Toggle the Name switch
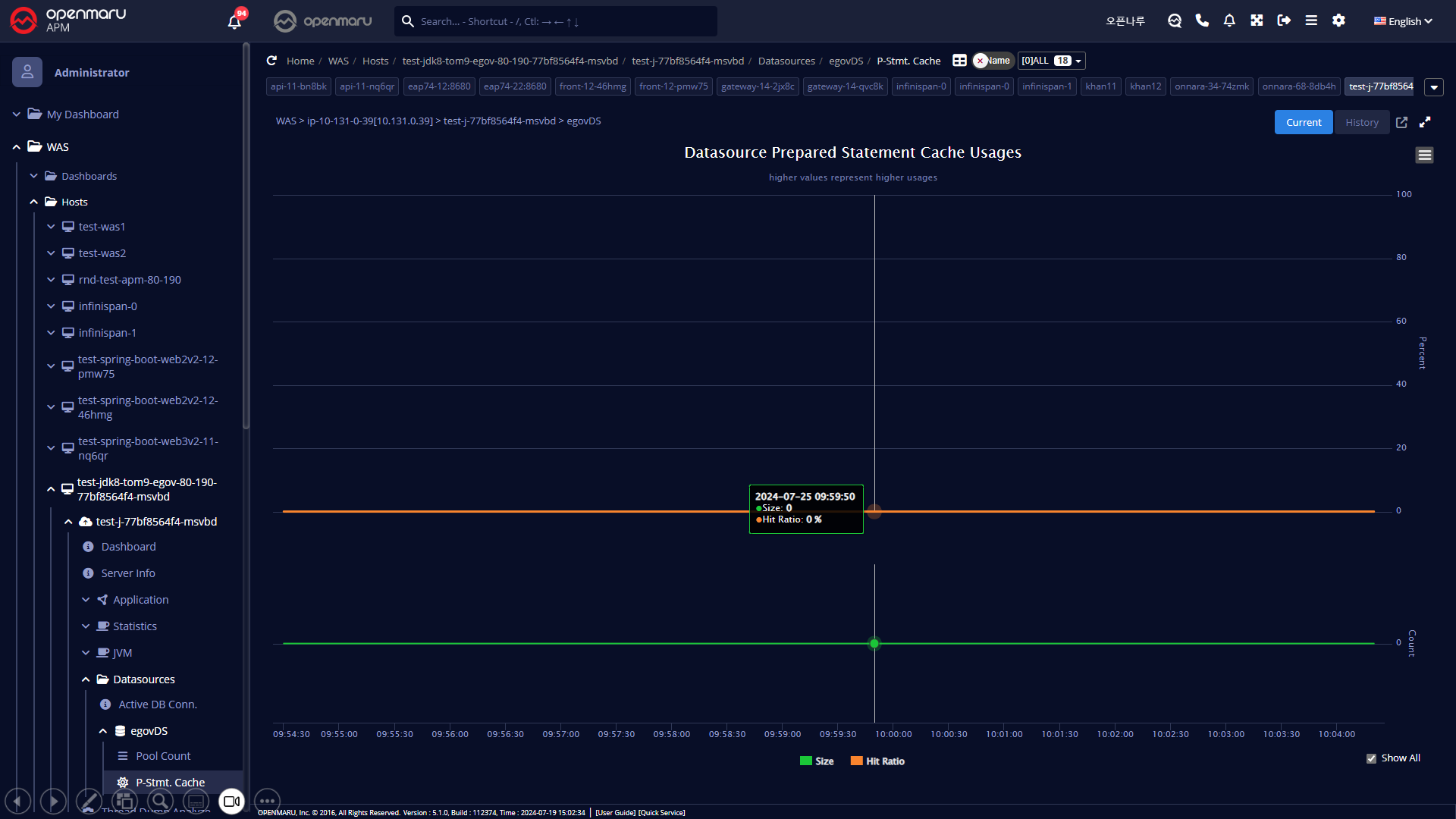Screen dimensions: 1456x819 coord(992,61)
